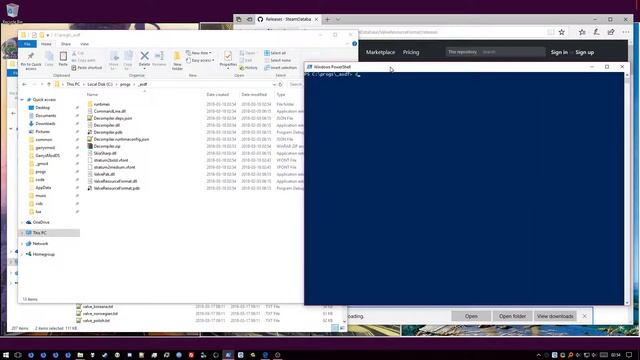Click the GitHub search field

(512, 52)
